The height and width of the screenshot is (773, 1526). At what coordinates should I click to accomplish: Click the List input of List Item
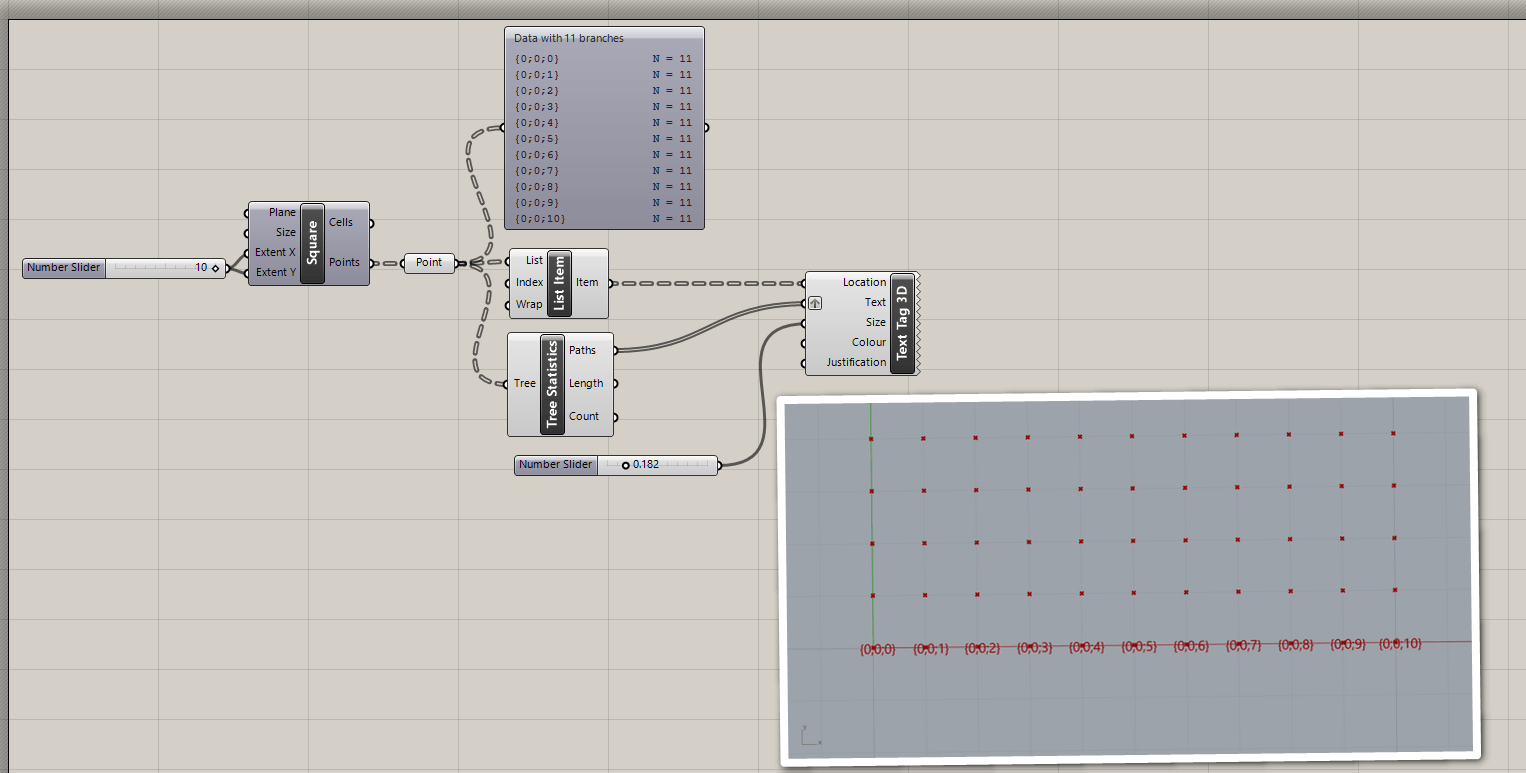pos(534,261)
